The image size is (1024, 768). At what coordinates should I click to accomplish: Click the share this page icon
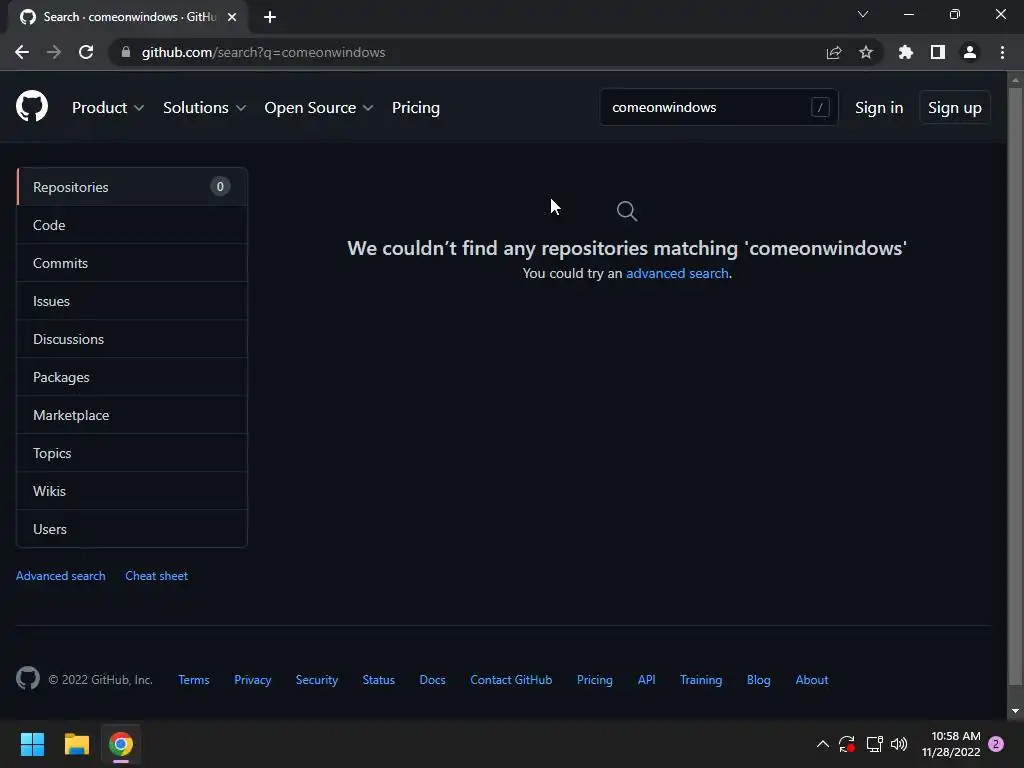833,52
